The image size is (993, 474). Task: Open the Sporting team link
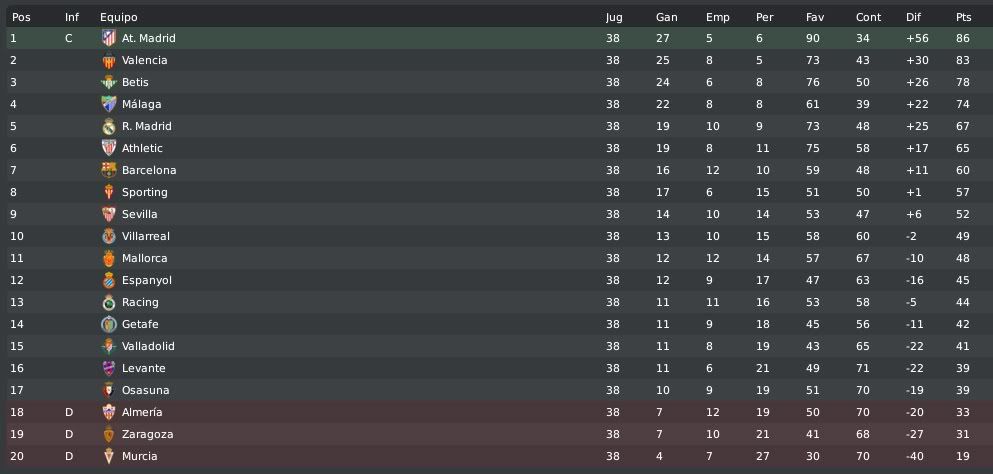pyautogui.click(x=144, y=192)
